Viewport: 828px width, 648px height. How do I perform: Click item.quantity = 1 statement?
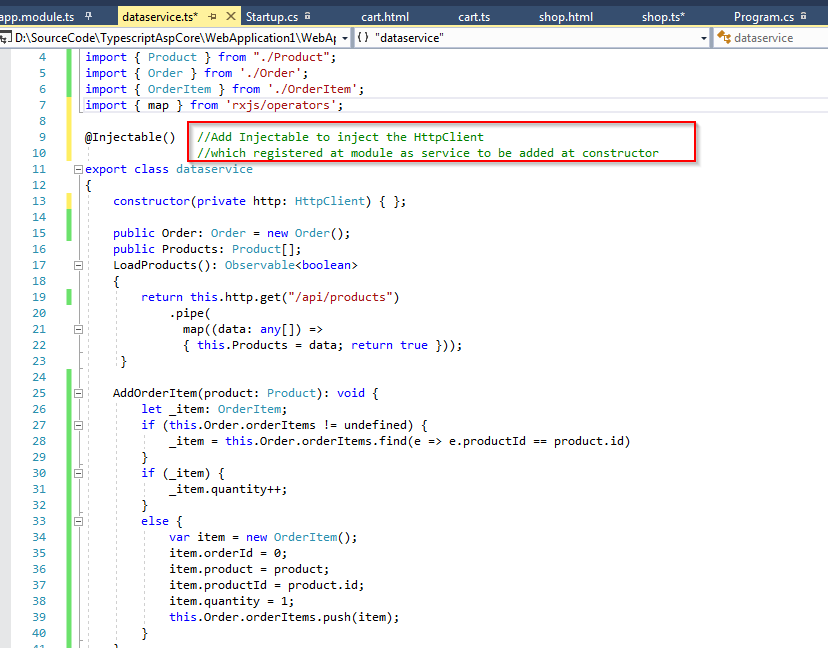[231, 602]
